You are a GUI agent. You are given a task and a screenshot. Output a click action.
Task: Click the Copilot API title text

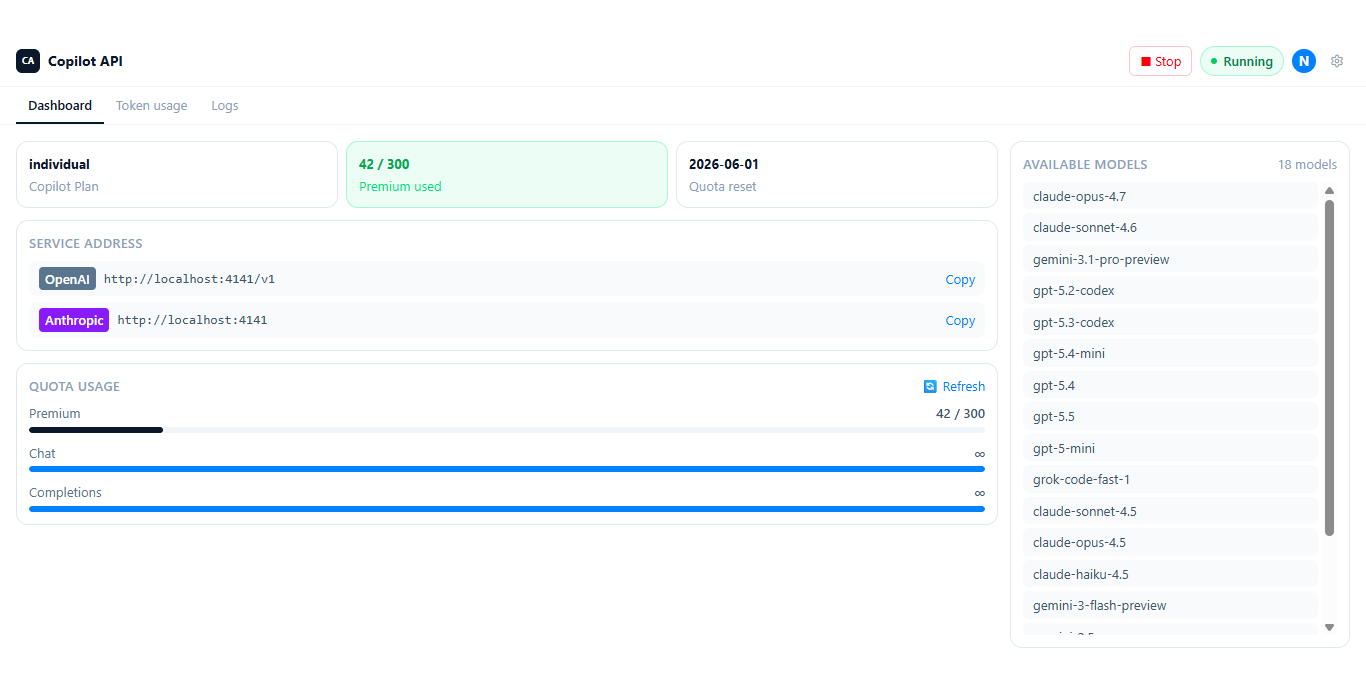coord(85,61)
